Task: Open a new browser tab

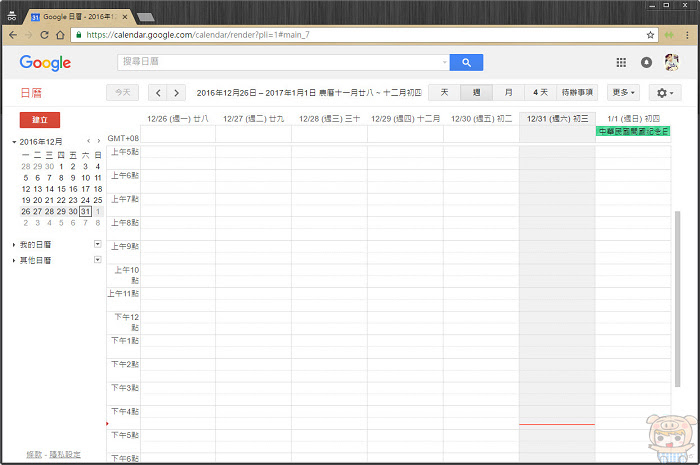Action: point(146,17)
